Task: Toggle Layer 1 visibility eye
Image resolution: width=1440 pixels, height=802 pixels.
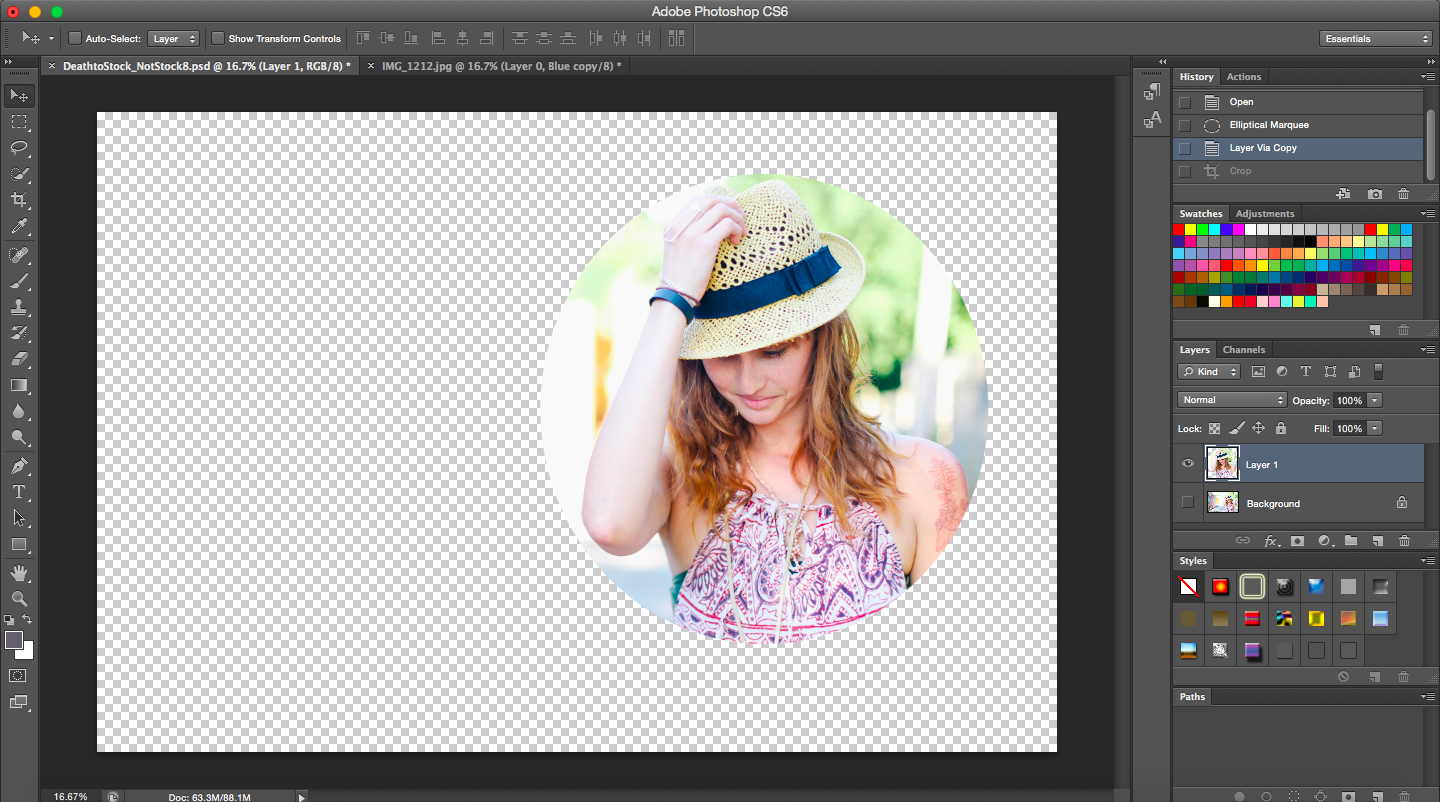Action: tap(1187, 462)
